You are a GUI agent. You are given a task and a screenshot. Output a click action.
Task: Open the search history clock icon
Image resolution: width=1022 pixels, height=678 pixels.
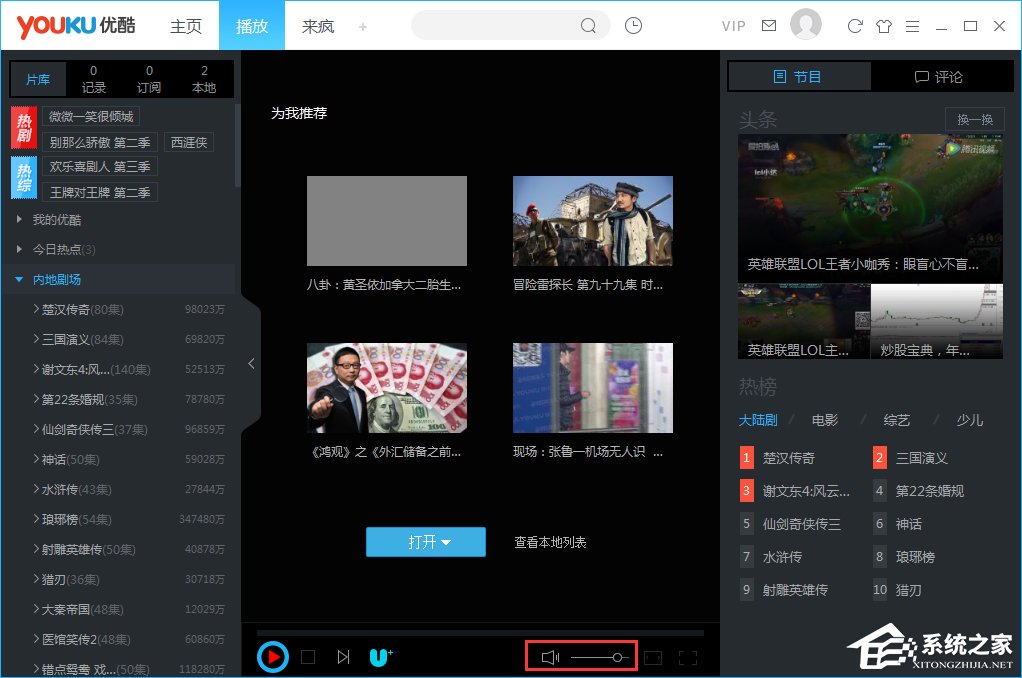pos(633,25)
